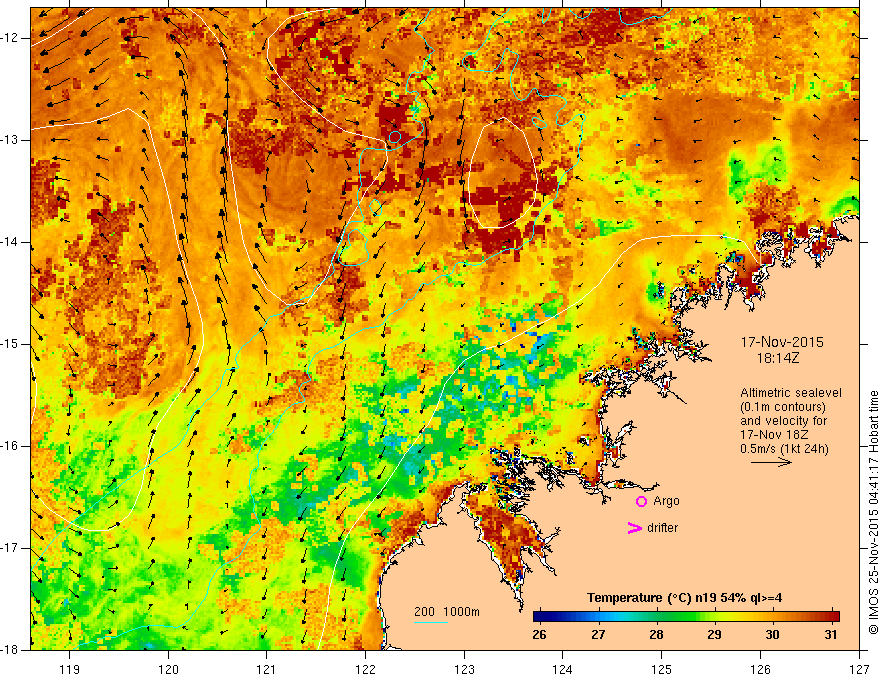Click the 27 value on temperature scale
This screenshot has width=880, height=680.
tap(598, 635)
